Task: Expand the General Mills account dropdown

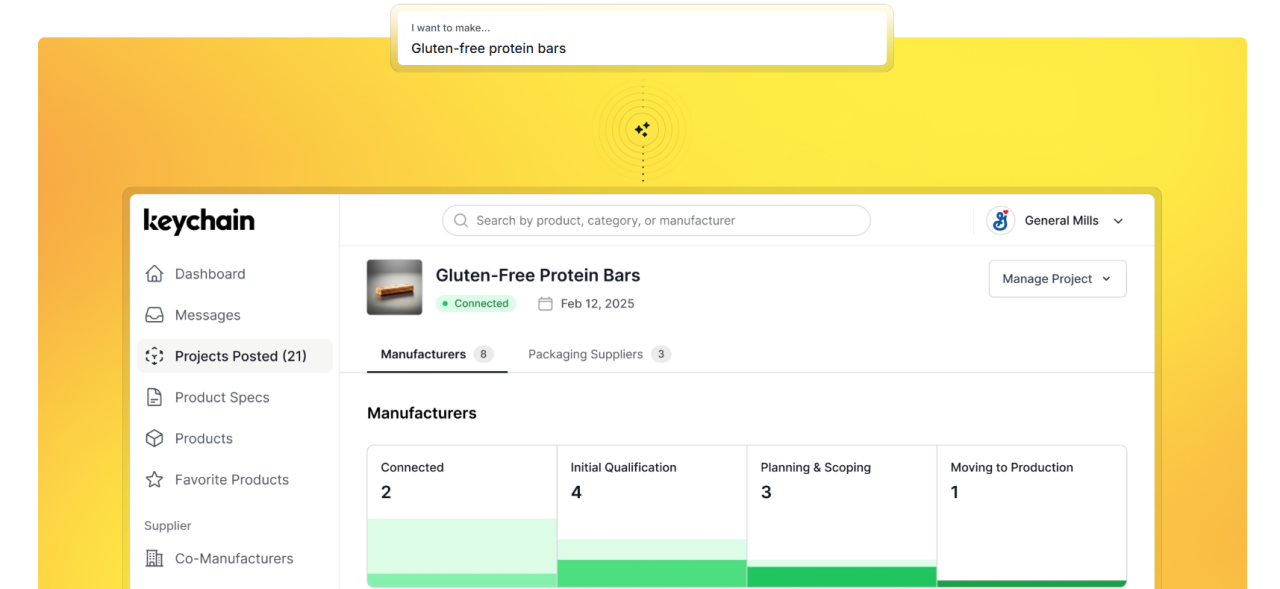Action: pyautogui.click(x=1118, y=222)
